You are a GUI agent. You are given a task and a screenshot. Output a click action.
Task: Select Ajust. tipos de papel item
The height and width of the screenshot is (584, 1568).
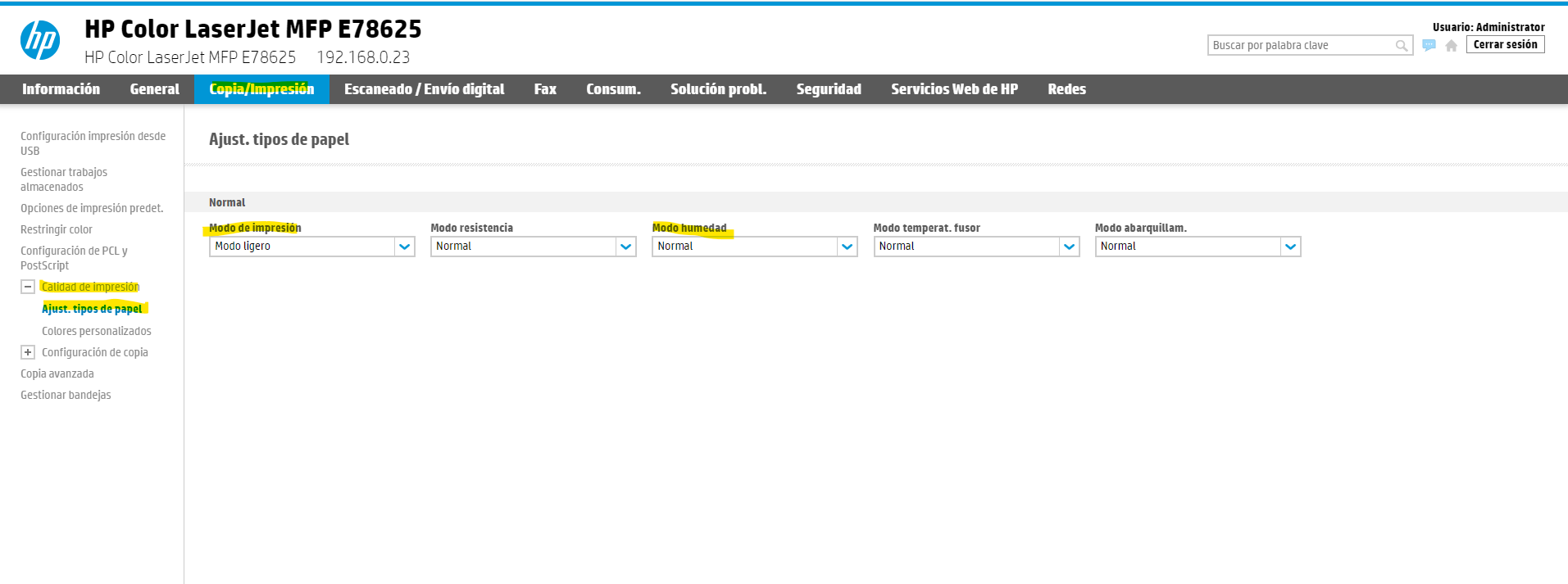92,309
